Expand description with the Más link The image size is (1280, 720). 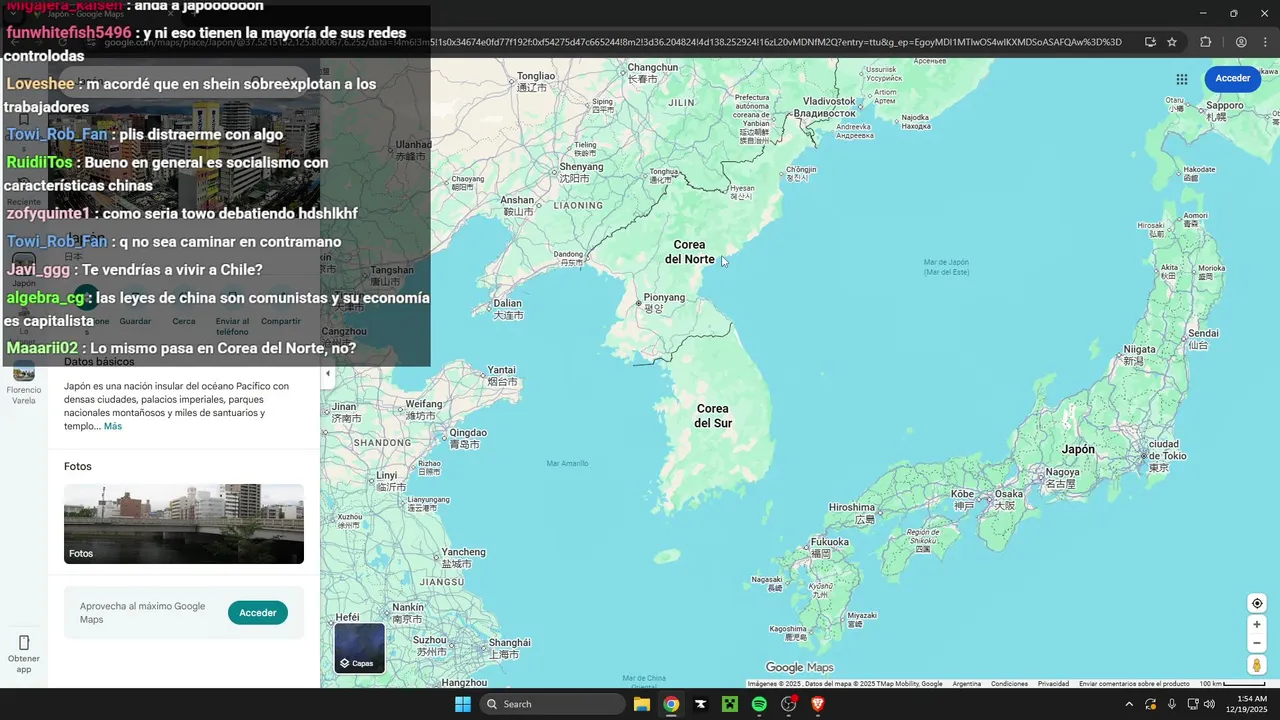[113, 426]
